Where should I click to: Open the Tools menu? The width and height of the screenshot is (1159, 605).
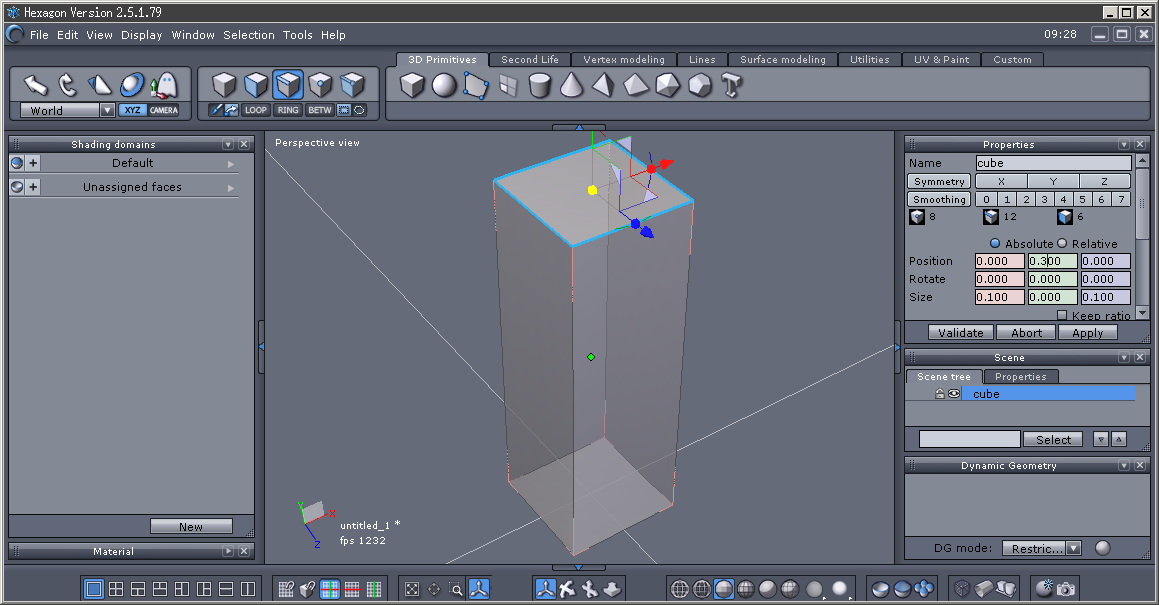click(297, 35)
